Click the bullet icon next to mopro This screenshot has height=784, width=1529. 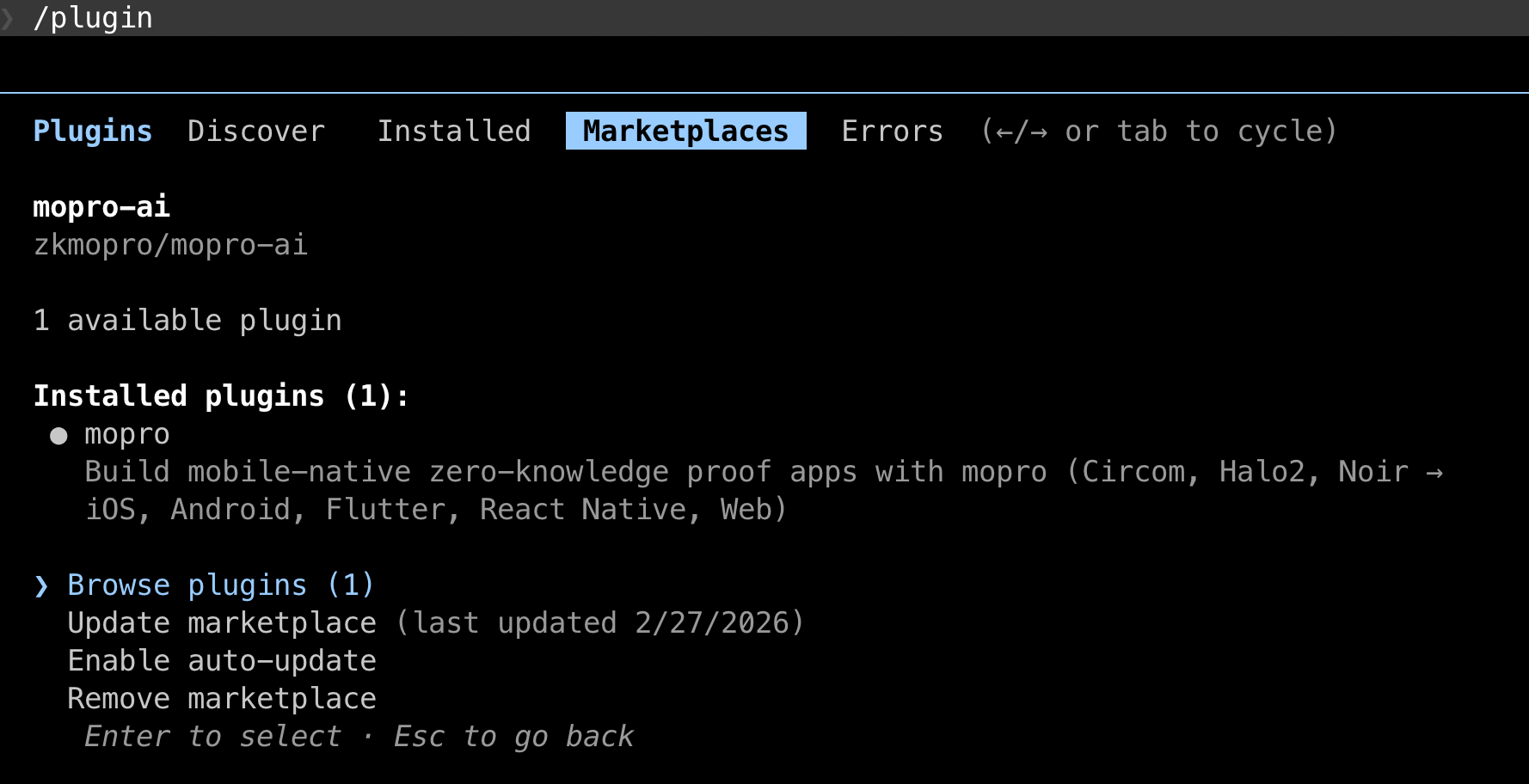click(x=58, y=435)
